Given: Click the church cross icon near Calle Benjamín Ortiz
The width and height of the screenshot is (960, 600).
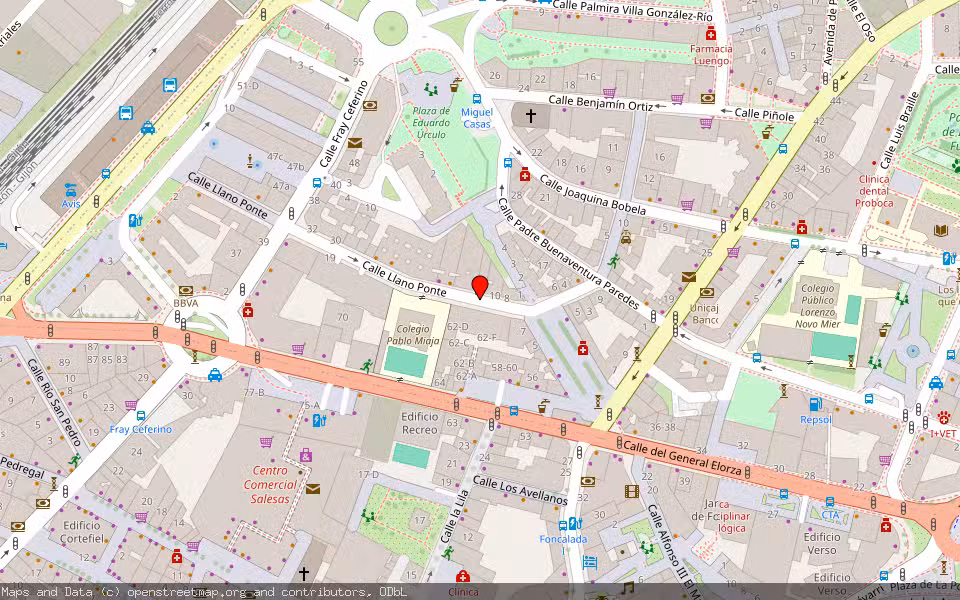Looking at the screenshot, I should click(530, 115).
